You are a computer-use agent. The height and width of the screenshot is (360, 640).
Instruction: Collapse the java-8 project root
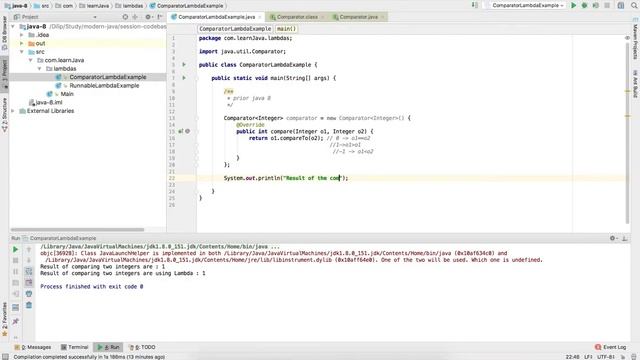pos(13,26)
